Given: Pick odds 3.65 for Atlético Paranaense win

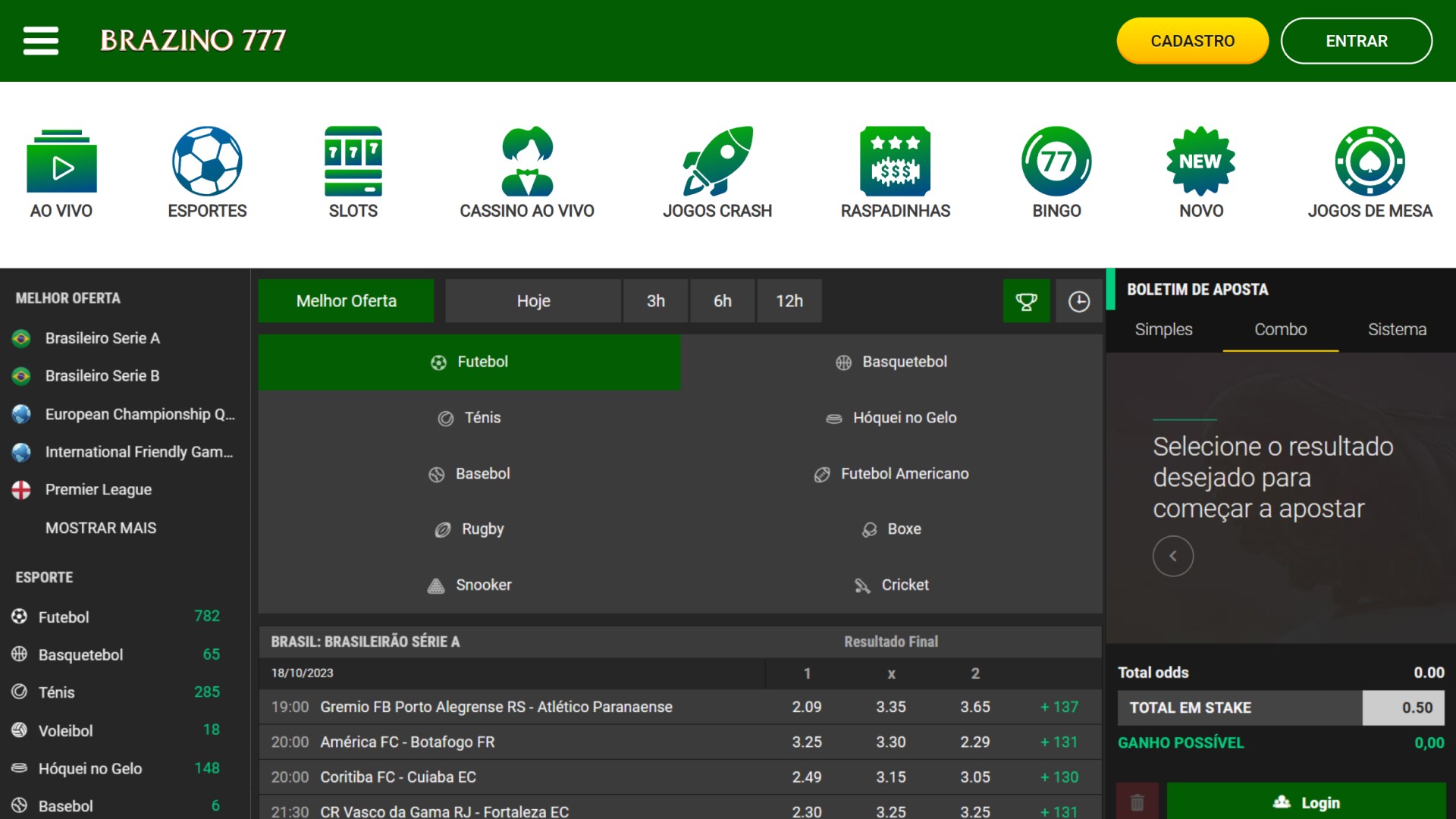Looking at the screenshot, I should click(x=975, y=707).
